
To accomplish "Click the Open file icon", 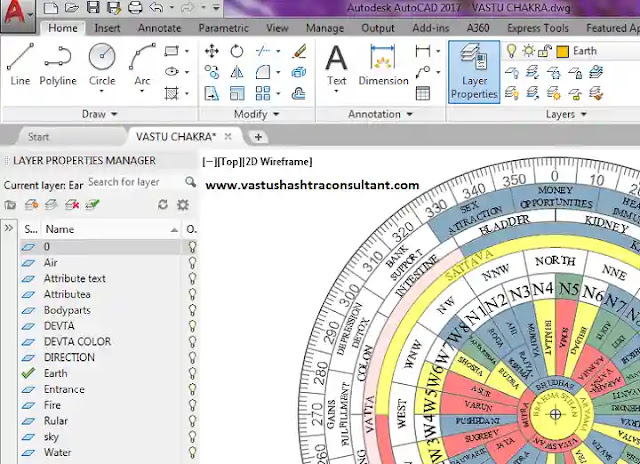I will pyautogui.click(x=72, y=7).
